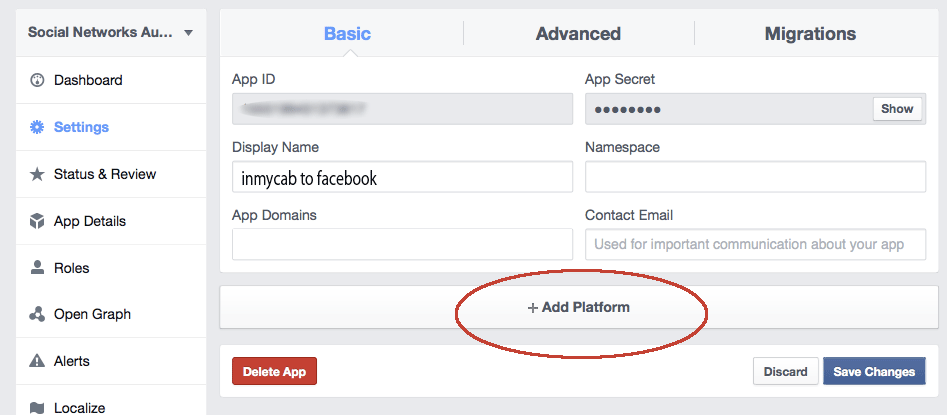The width and height of the screenshot is (947, 415).
Task: Click the Settings gear icon
Action: click(37, 127)
